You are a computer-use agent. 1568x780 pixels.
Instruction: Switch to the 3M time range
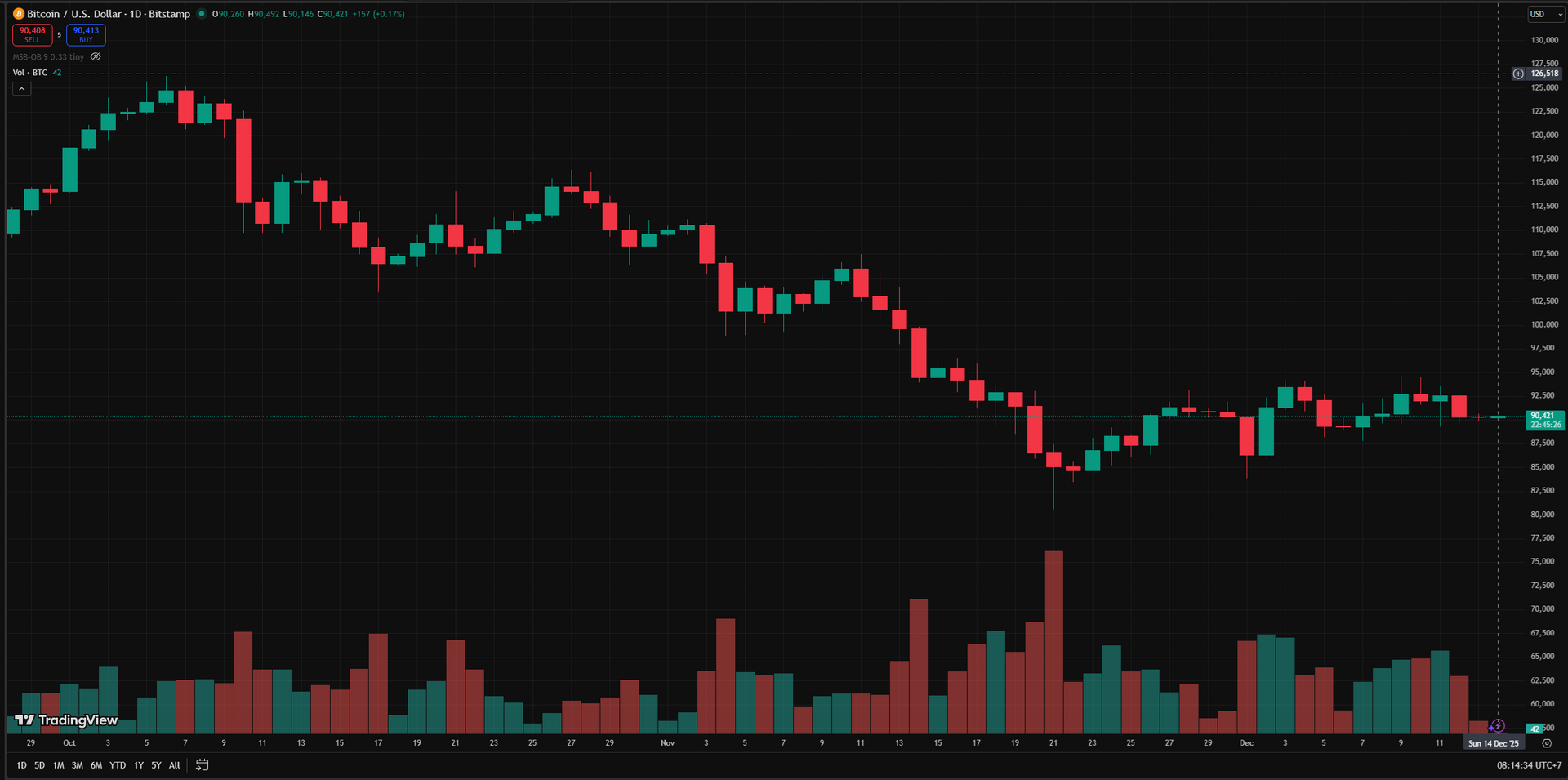[x=77, y=765]
